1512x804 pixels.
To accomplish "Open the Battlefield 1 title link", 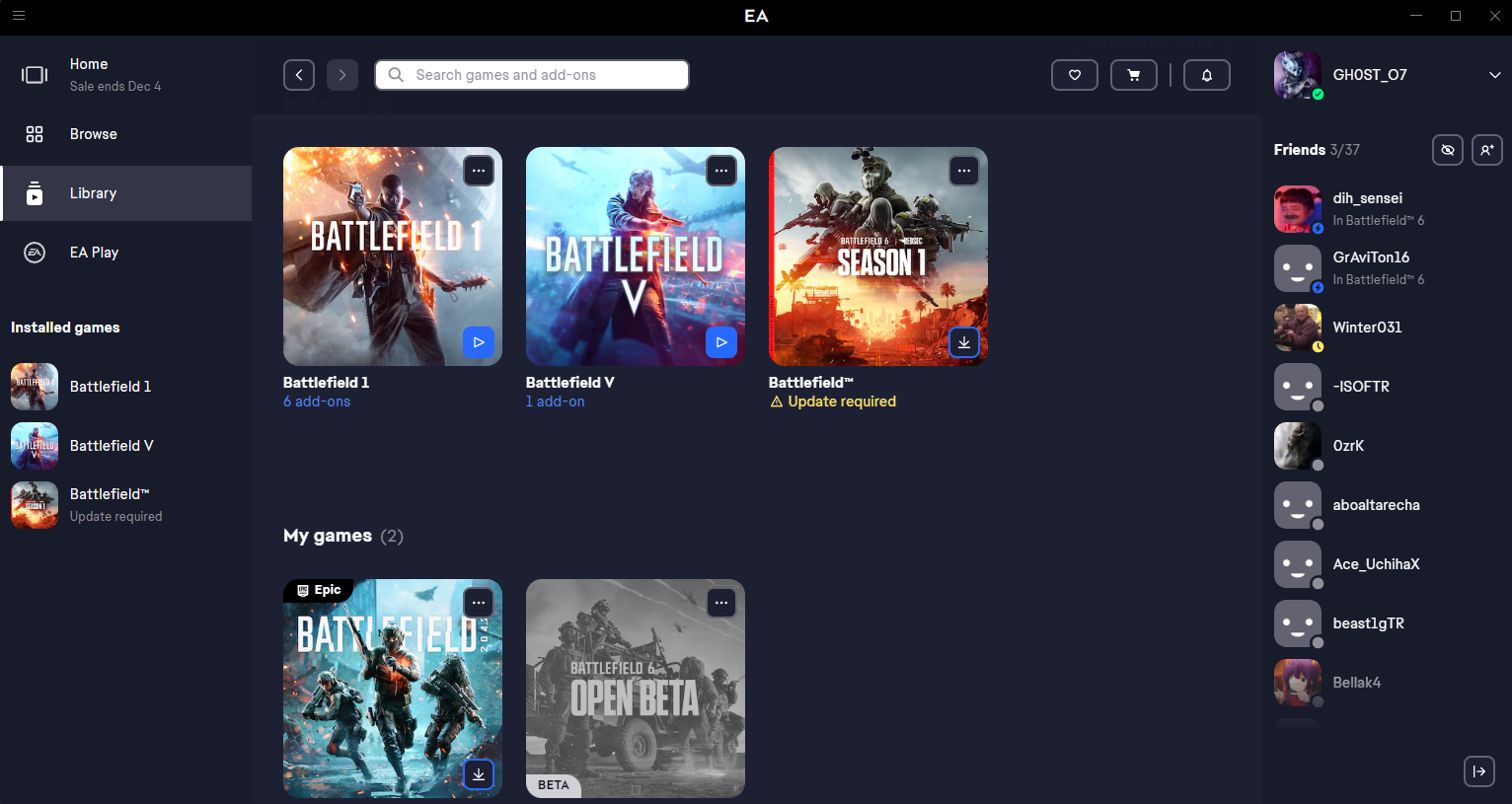I will [x=327, y=383].
